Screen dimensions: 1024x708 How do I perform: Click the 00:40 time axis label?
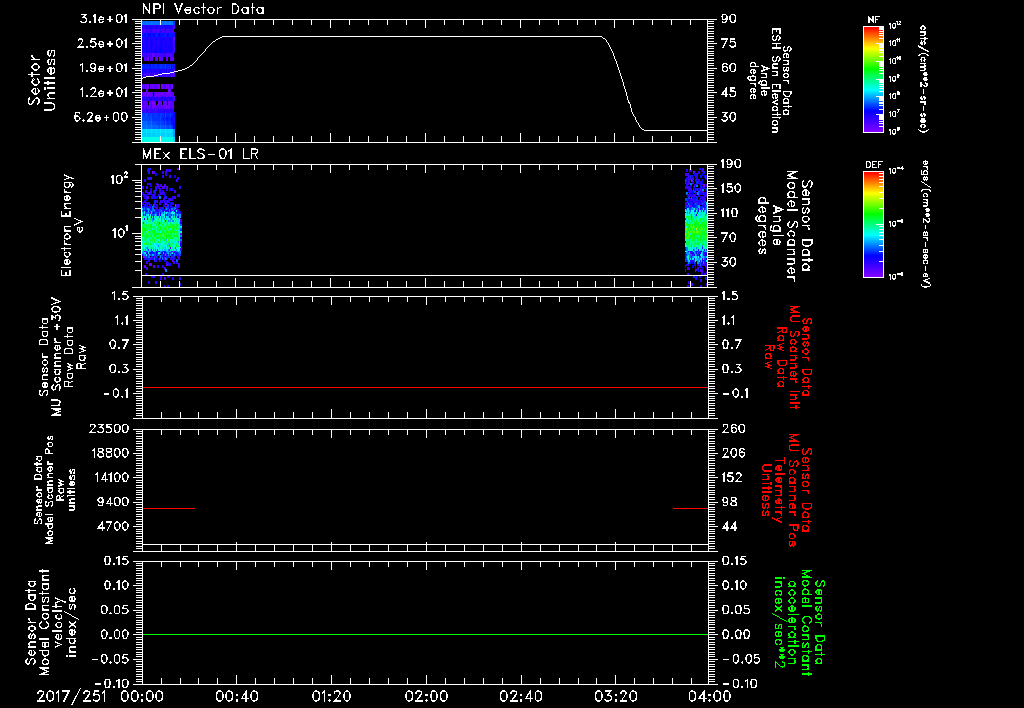point(236,696)
